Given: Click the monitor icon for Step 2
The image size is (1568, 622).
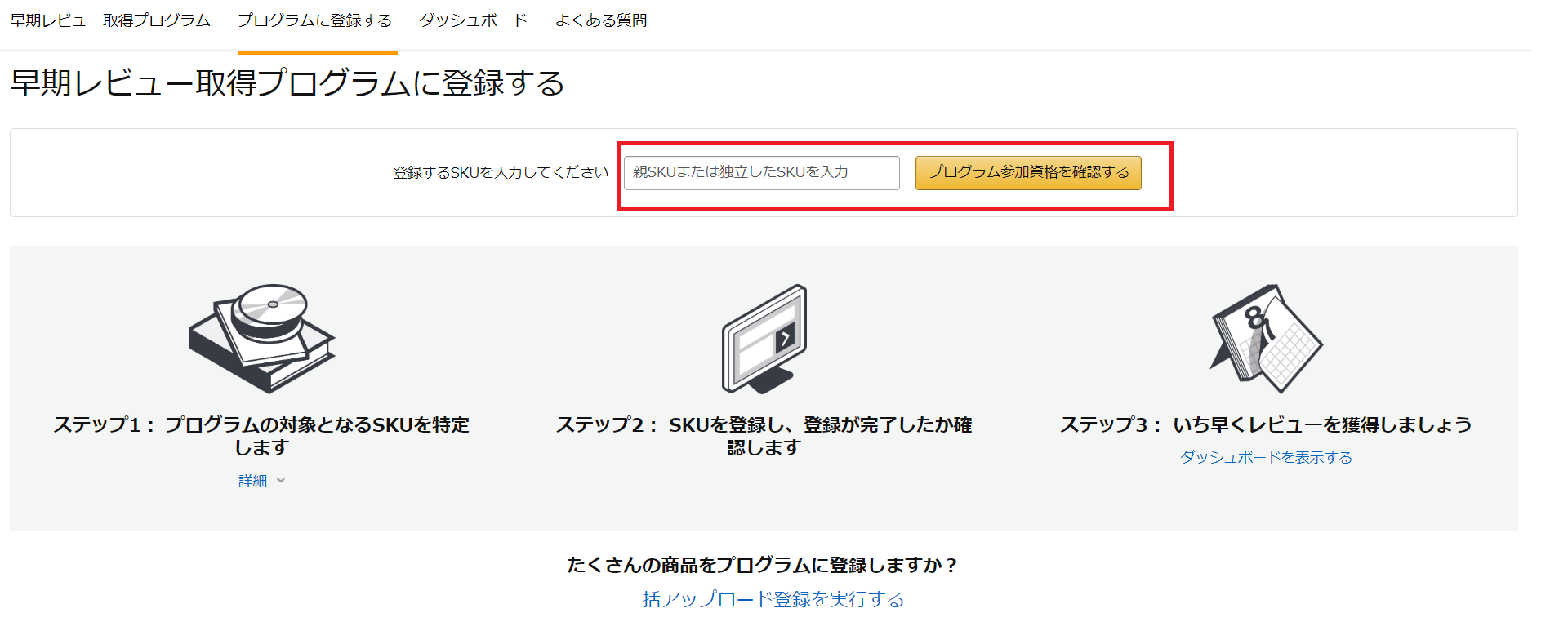Looking at the screenshot, I should tap(764, 339).
